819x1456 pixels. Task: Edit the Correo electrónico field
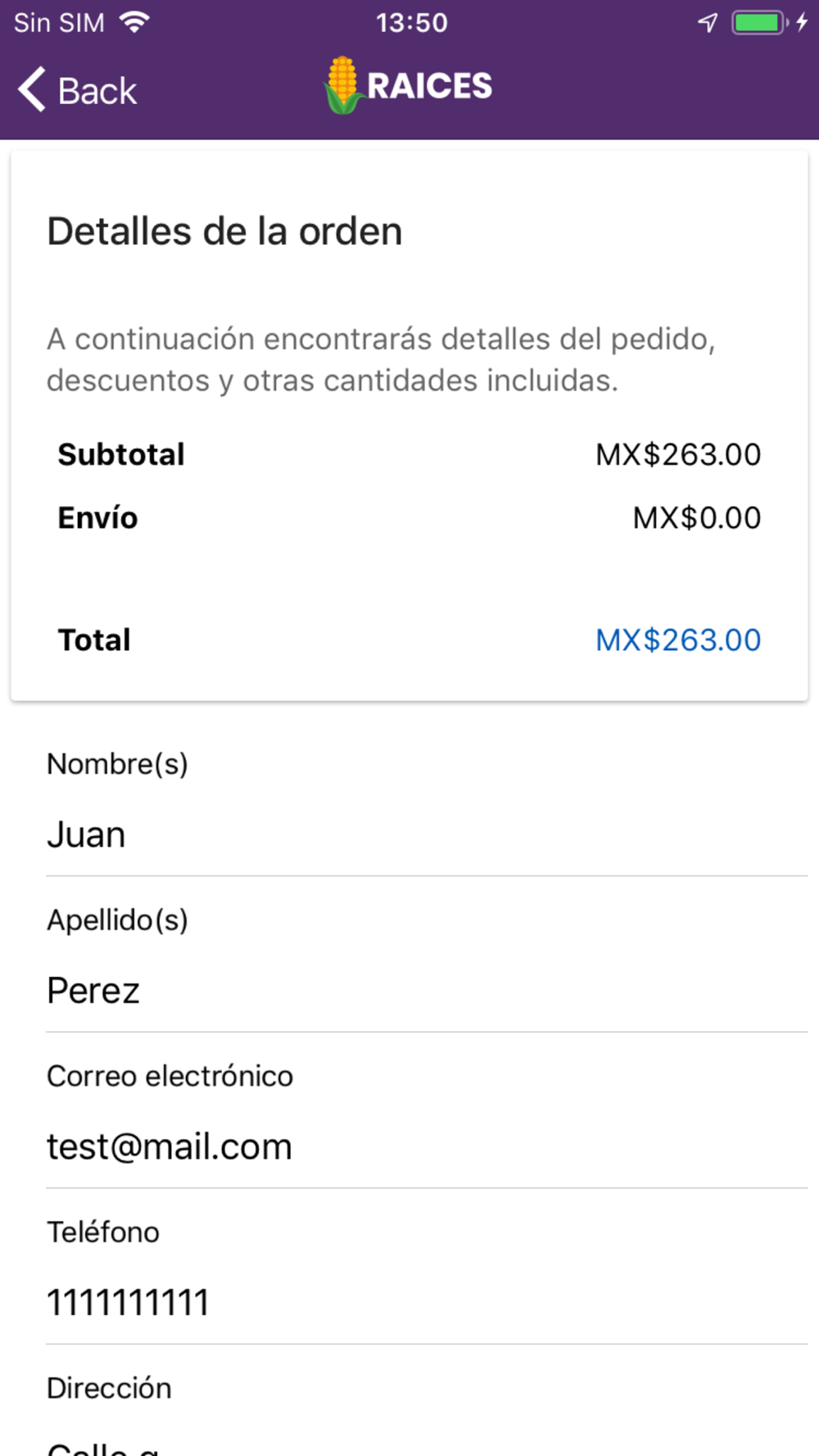[426, 1146]
